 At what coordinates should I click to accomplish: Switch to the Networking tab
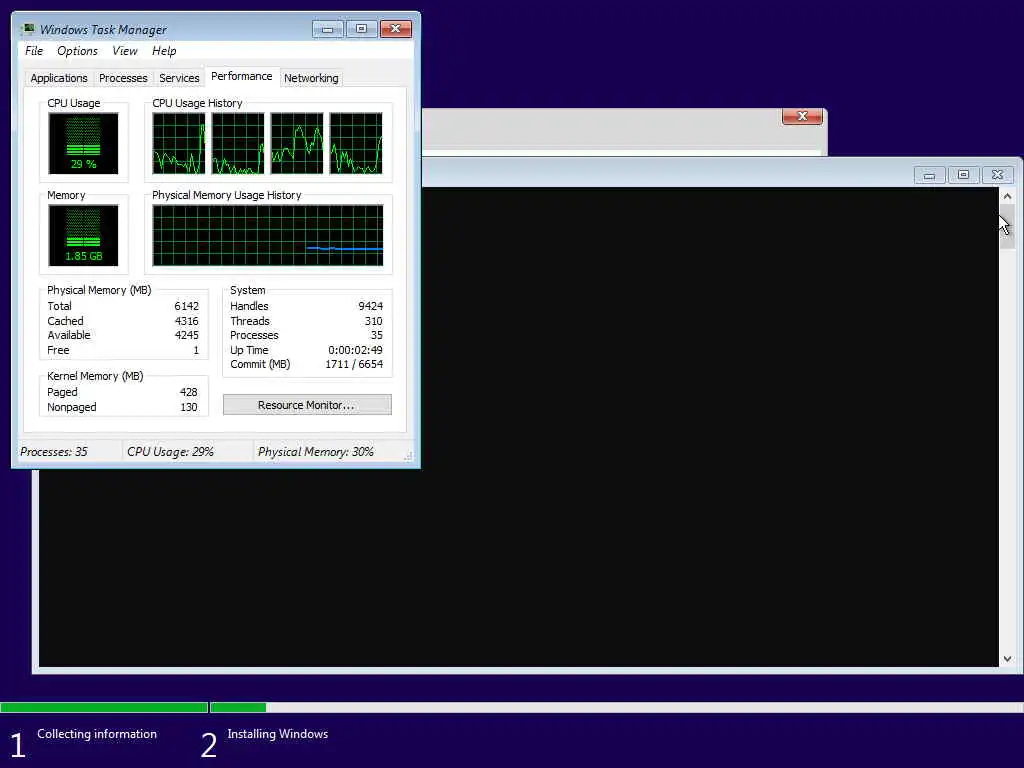[311, 78]
